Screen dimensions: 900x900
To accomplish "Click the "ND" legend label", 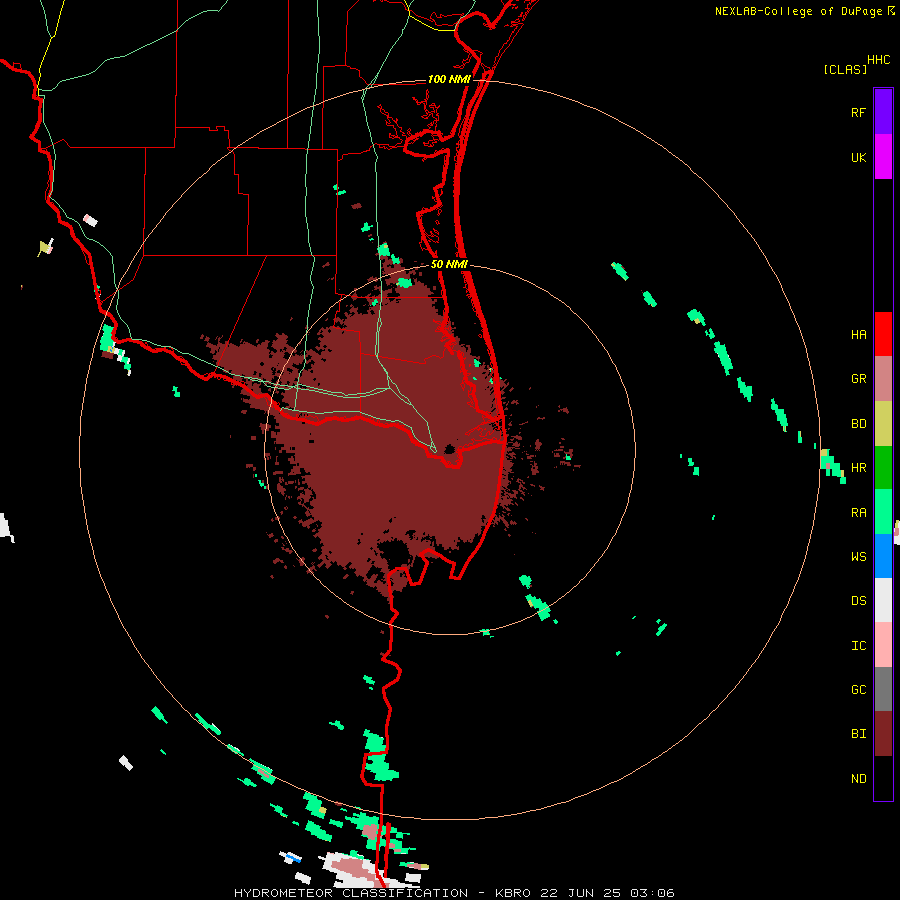I will (858, 779).
